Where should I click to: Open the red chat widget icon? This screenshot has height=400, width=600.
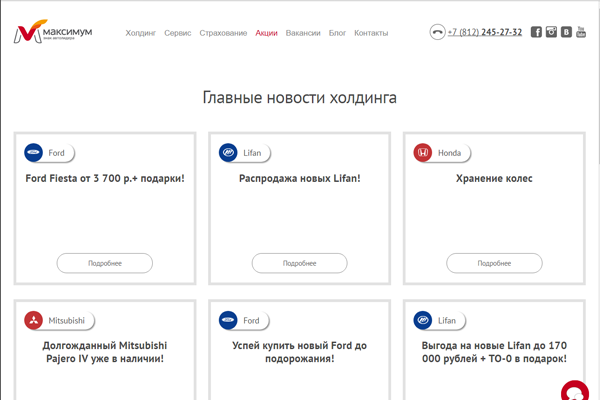tap(575, 392)
